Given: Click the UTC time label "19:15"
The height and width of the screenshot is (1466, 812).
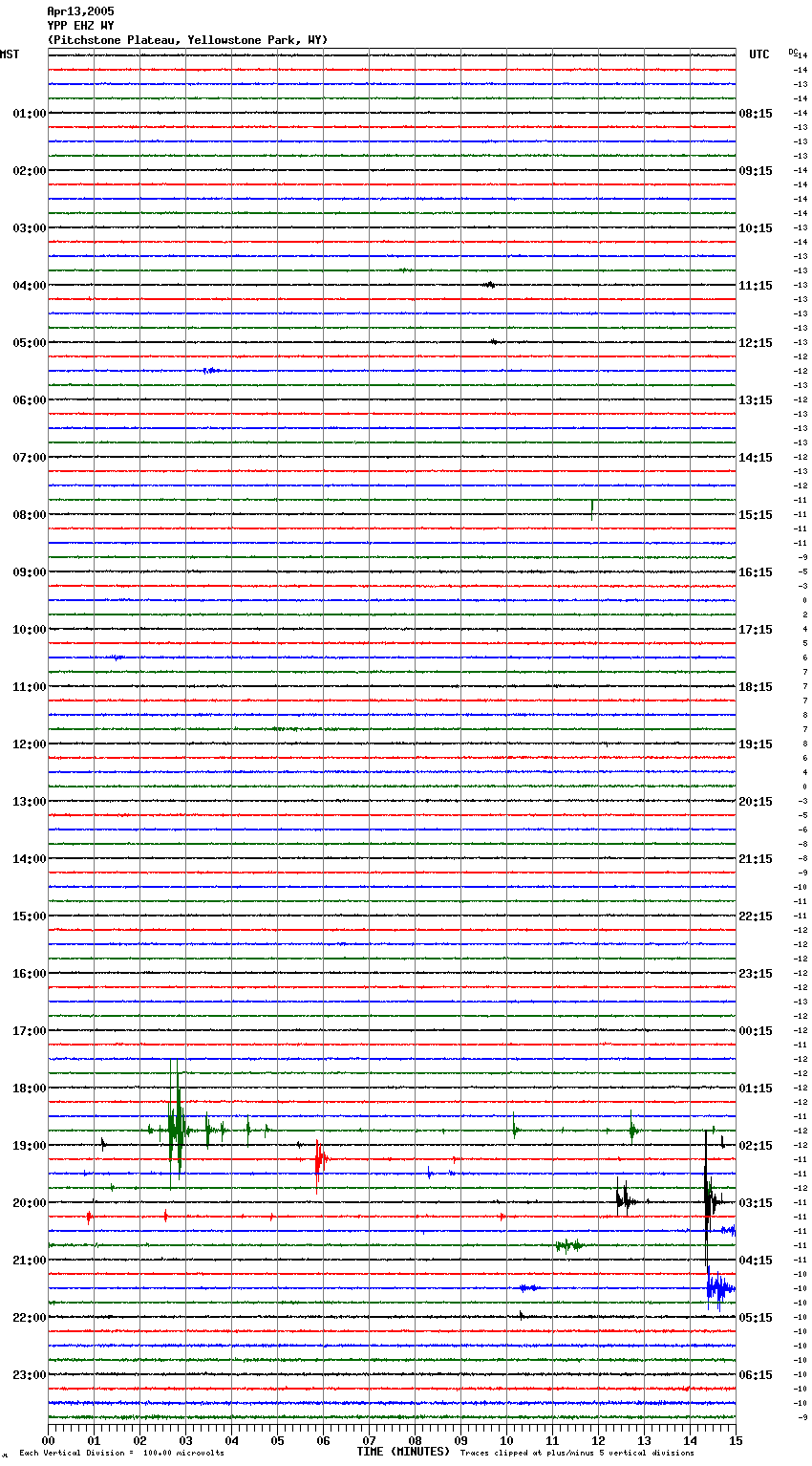Looking at the screenshot, I should pos(756,744).
